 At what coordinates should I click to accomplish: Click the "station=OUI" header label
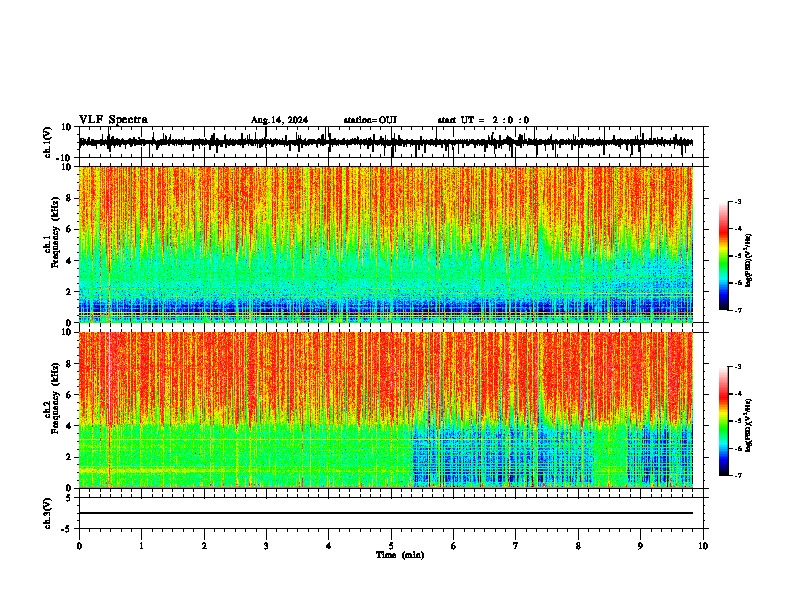point(370,120)
